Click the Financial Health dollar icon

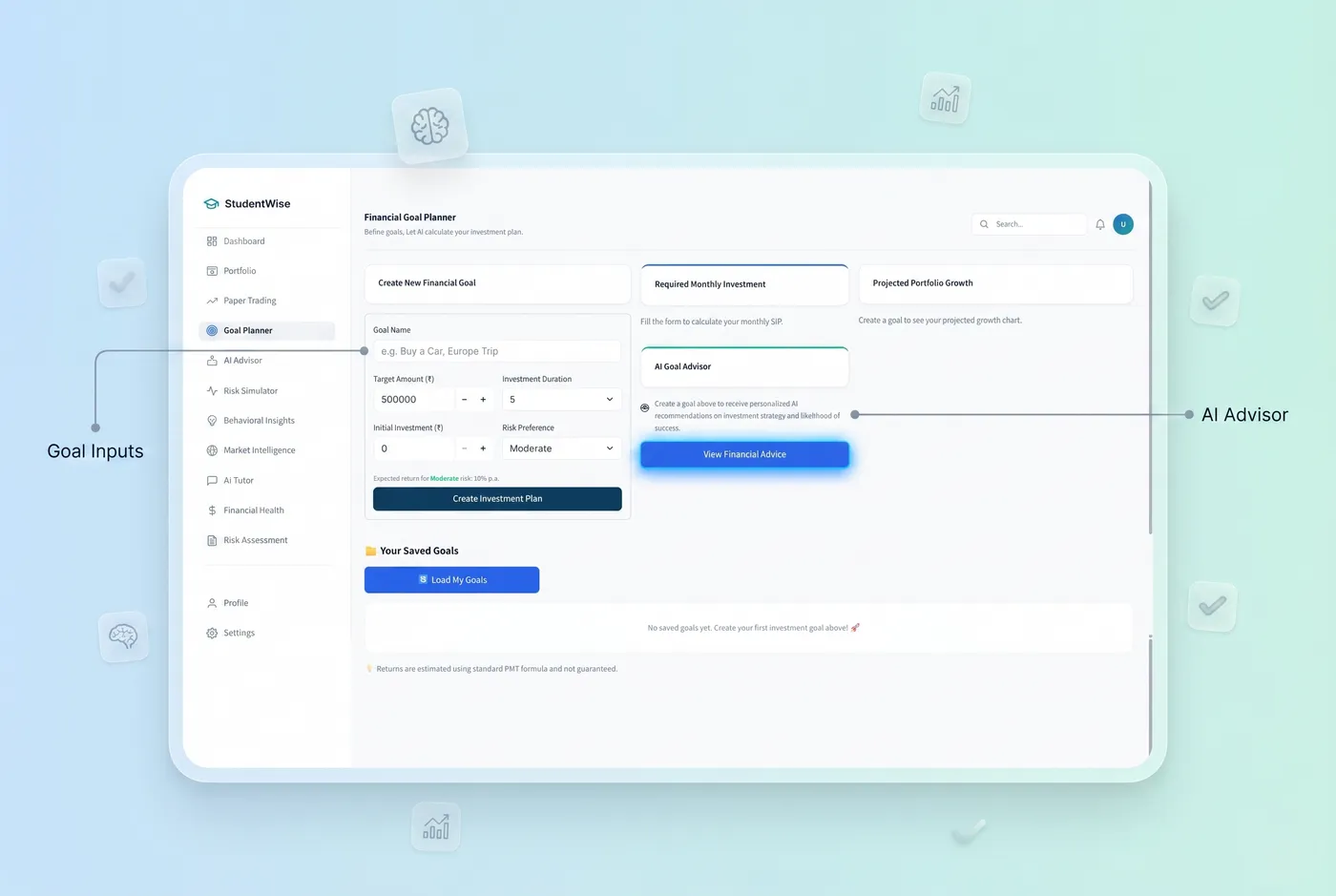click(x=212, y=511)
